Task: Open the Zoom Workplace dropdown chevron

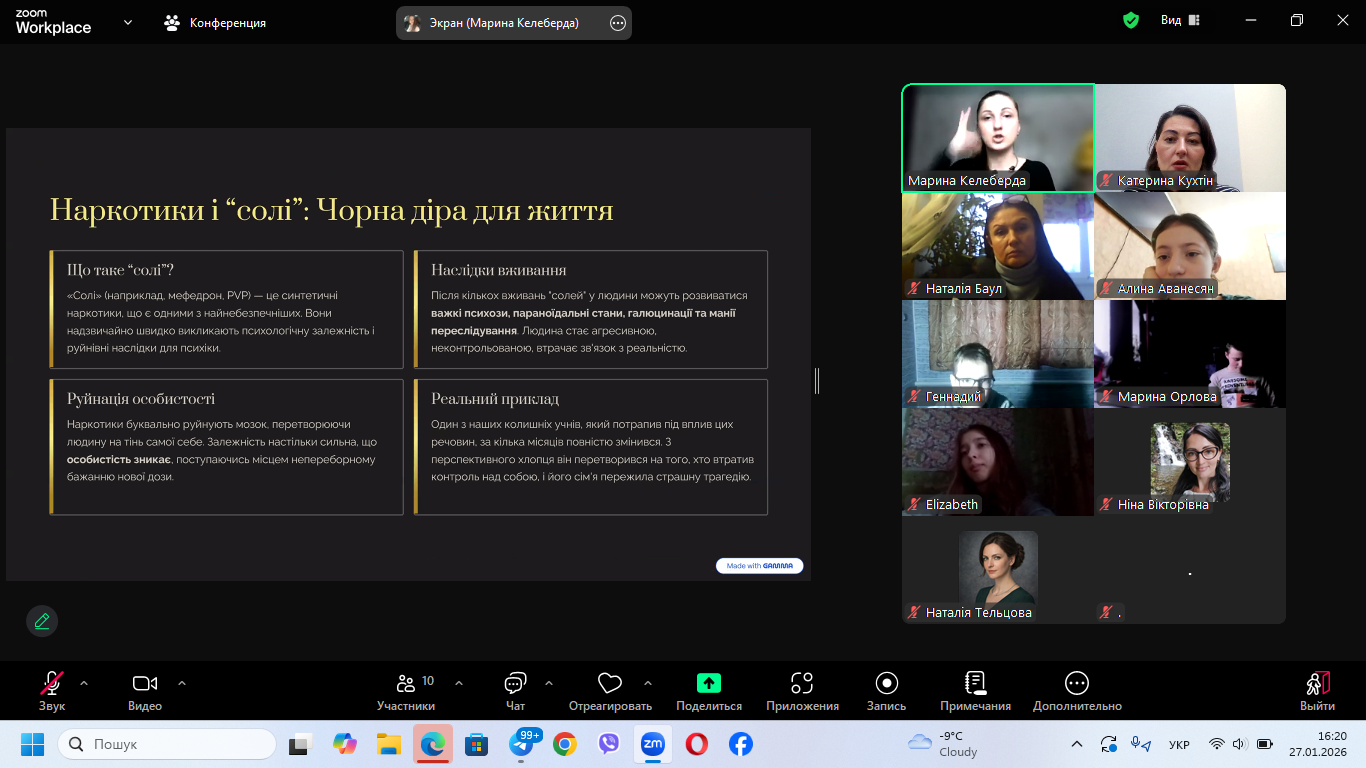Action: click(x=128, y=22)
